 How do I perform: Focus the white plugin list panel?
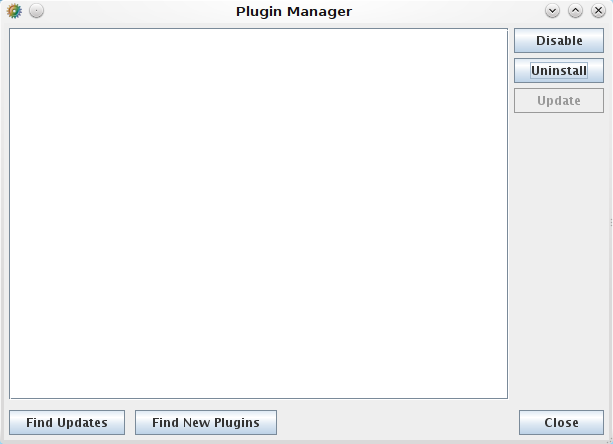coord(258,213)
